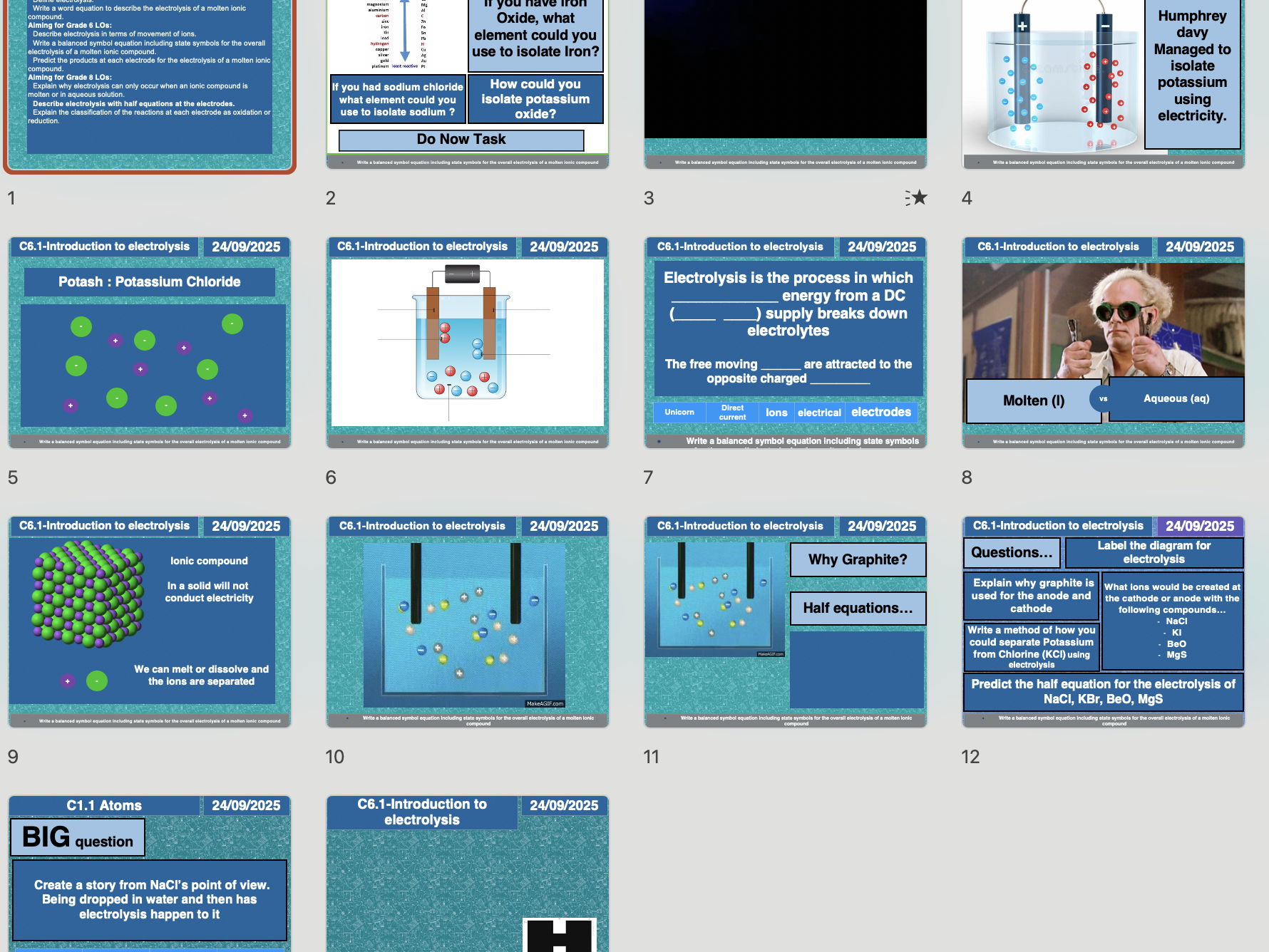The image size is (1269, 952).
Task: Select the black video slide numbered 3
Action: 785,78
